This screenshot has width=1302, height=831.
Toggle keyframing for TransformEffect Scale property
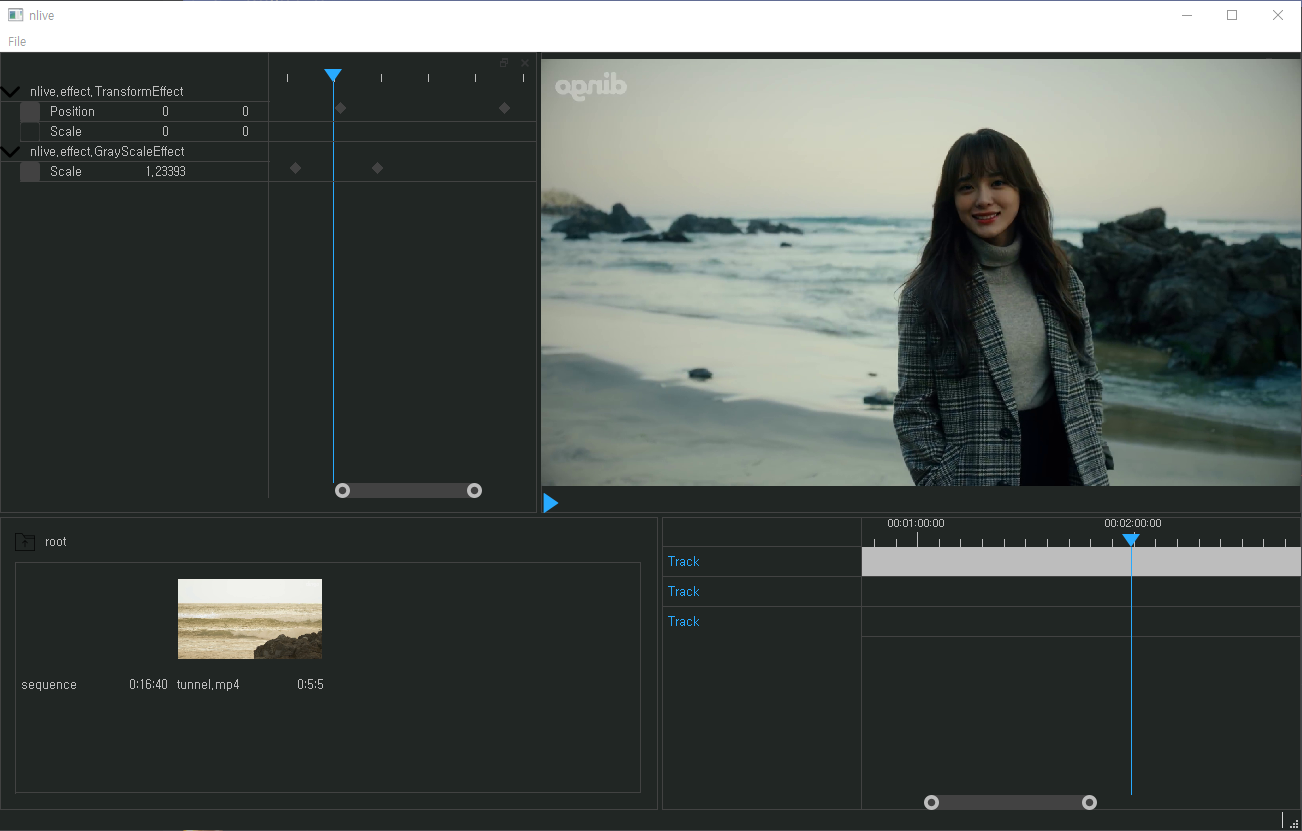(x=30, y=131)
